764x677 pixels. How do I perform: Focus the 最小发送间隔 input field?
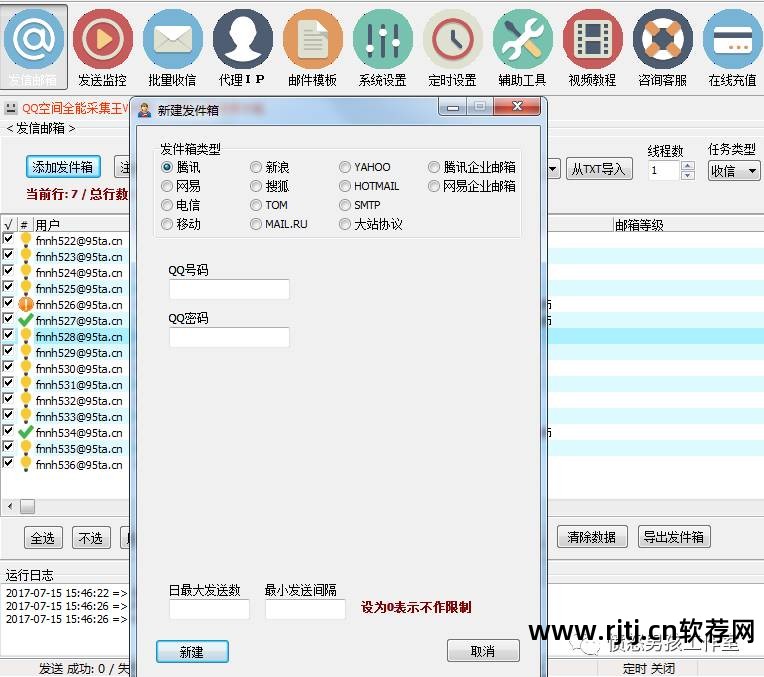305,609
